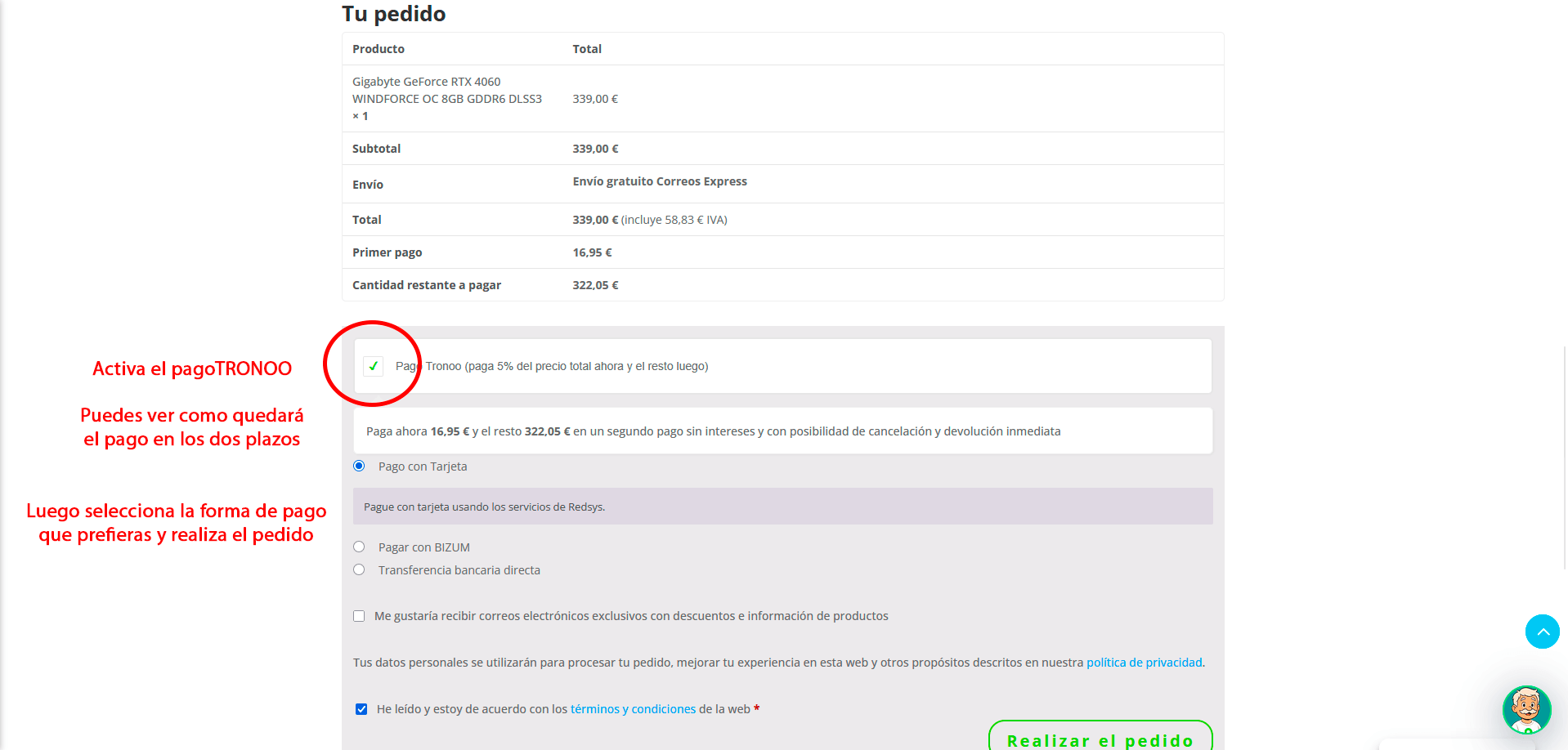Open the términos y condiciones link
Screen dimensions: 1568x750
pyautogui.click(x=633, y=709)
